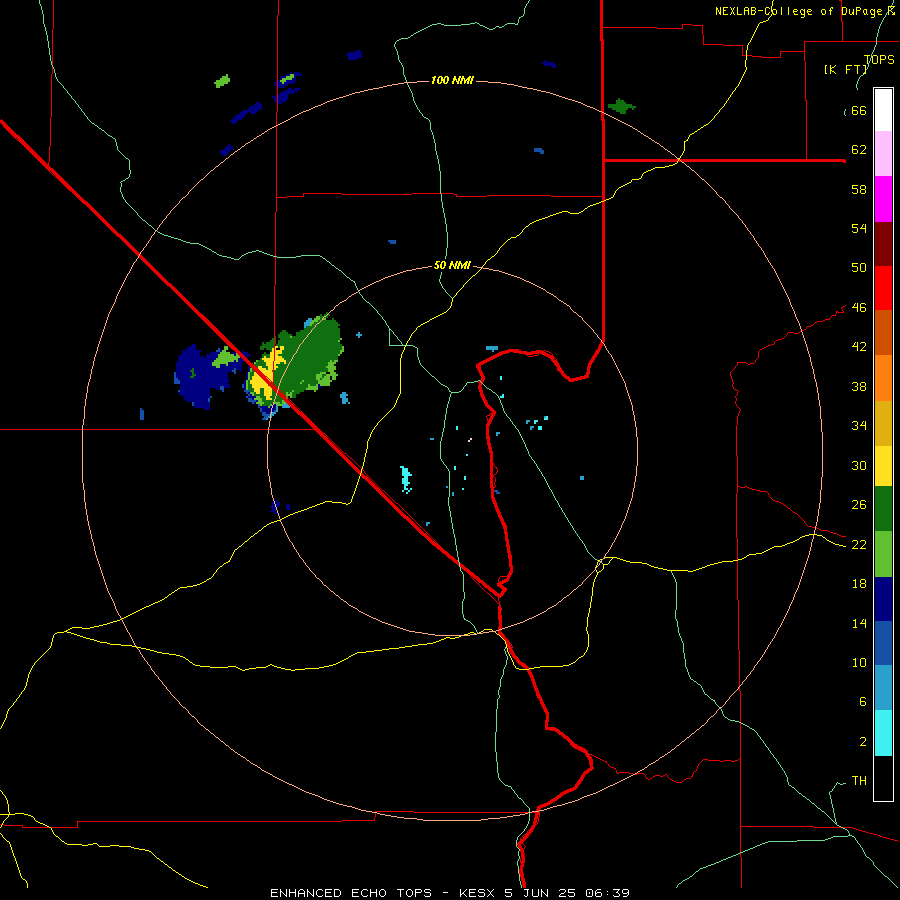The height and width of the screenshot is (900, 900).
Task: Click the "66" legend value
Action: [859, 110]
